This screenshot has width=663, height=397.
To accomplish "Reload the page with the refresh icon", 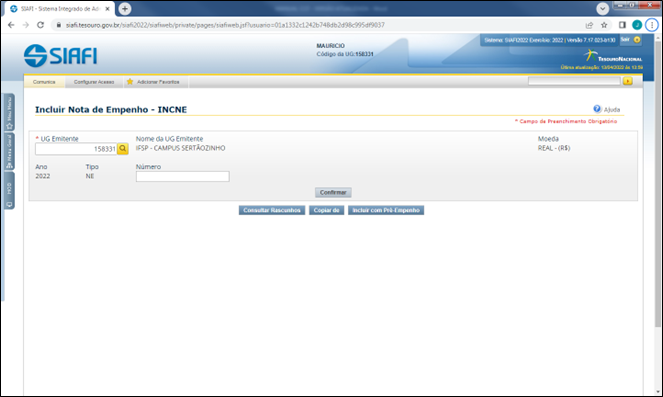I will coord(40,25).
